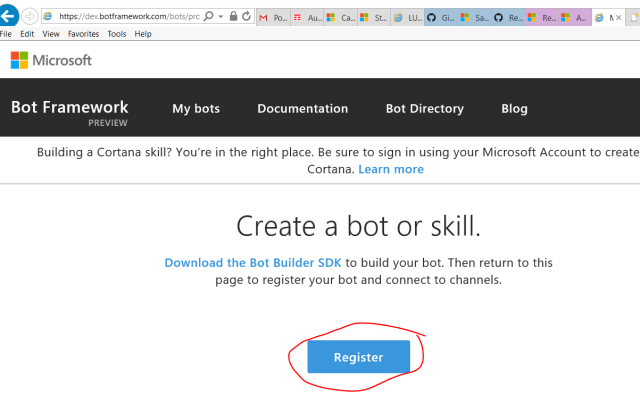This screenshot has width=640, height=420.
Task: Open the Tools menu
Action: [x=117, y=34]
